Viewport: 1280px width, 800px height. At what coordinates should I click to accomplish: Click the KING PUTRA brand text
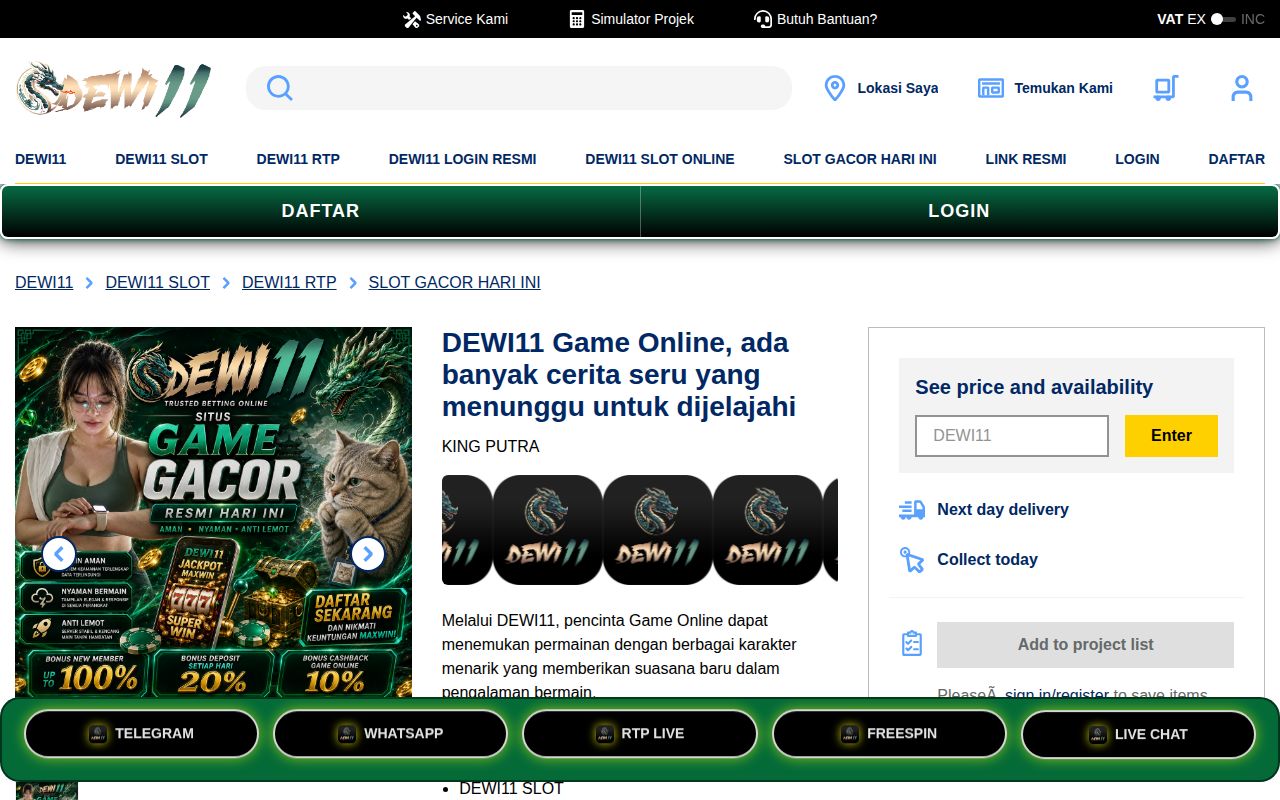(490, 447)
